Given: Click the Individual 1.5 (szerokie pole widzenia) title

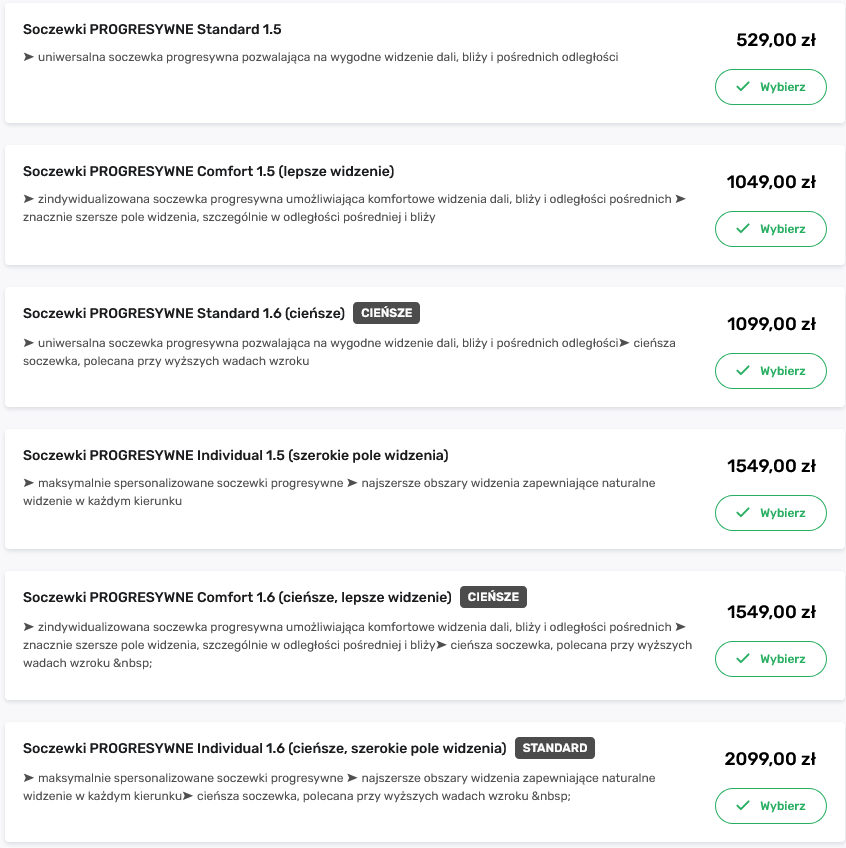Looking at the screenshot, I should (x=235, y=455).
